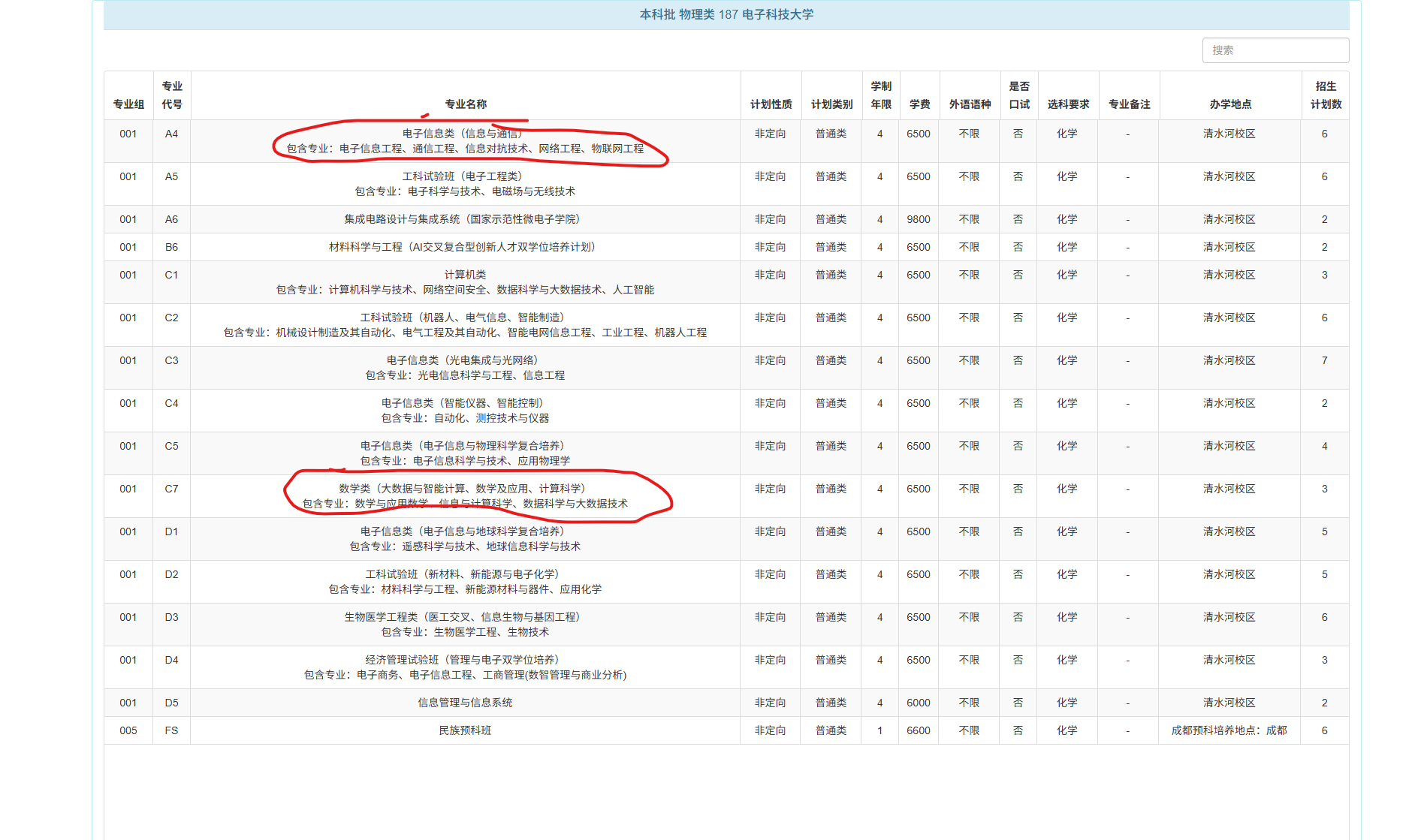
Task: Click 信息管理与信息系统 major name
Action: click(465, 703)
